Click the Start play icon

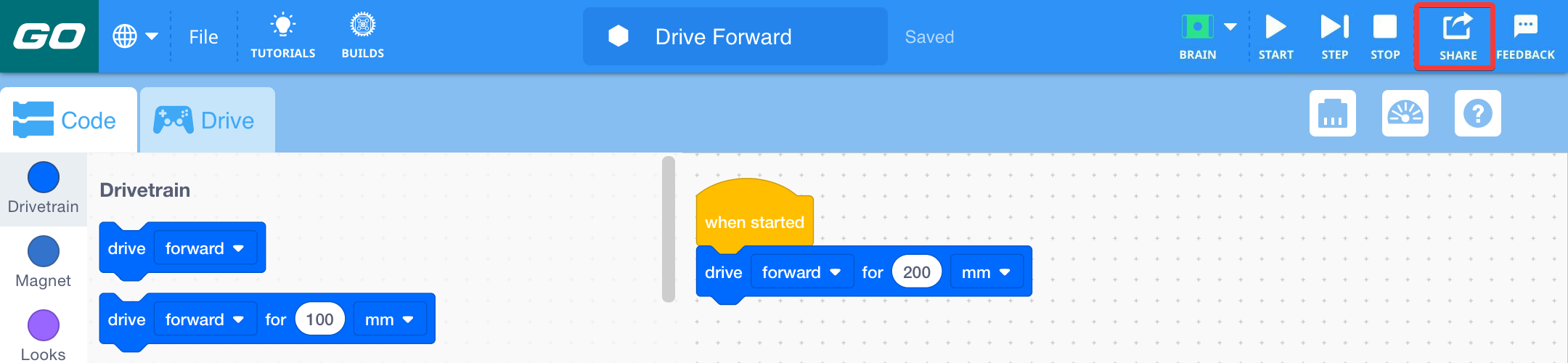click(1275, 28)
